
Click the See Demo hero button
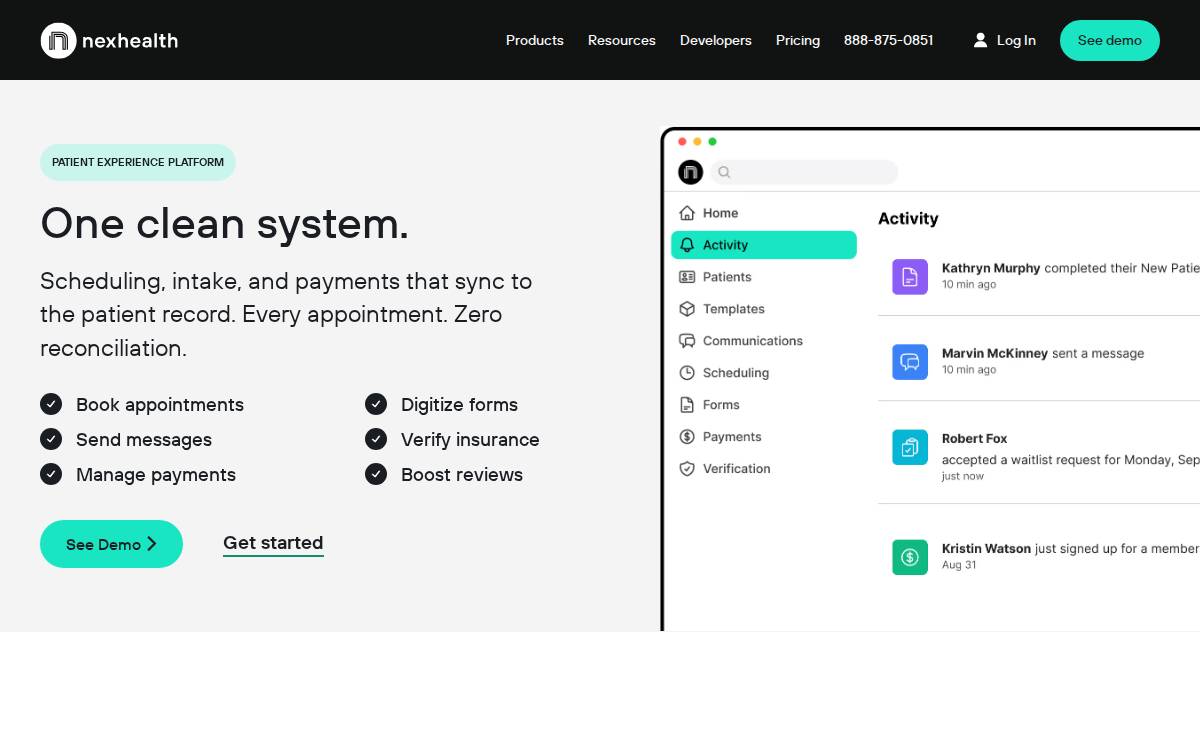click(x=111, y=544)
